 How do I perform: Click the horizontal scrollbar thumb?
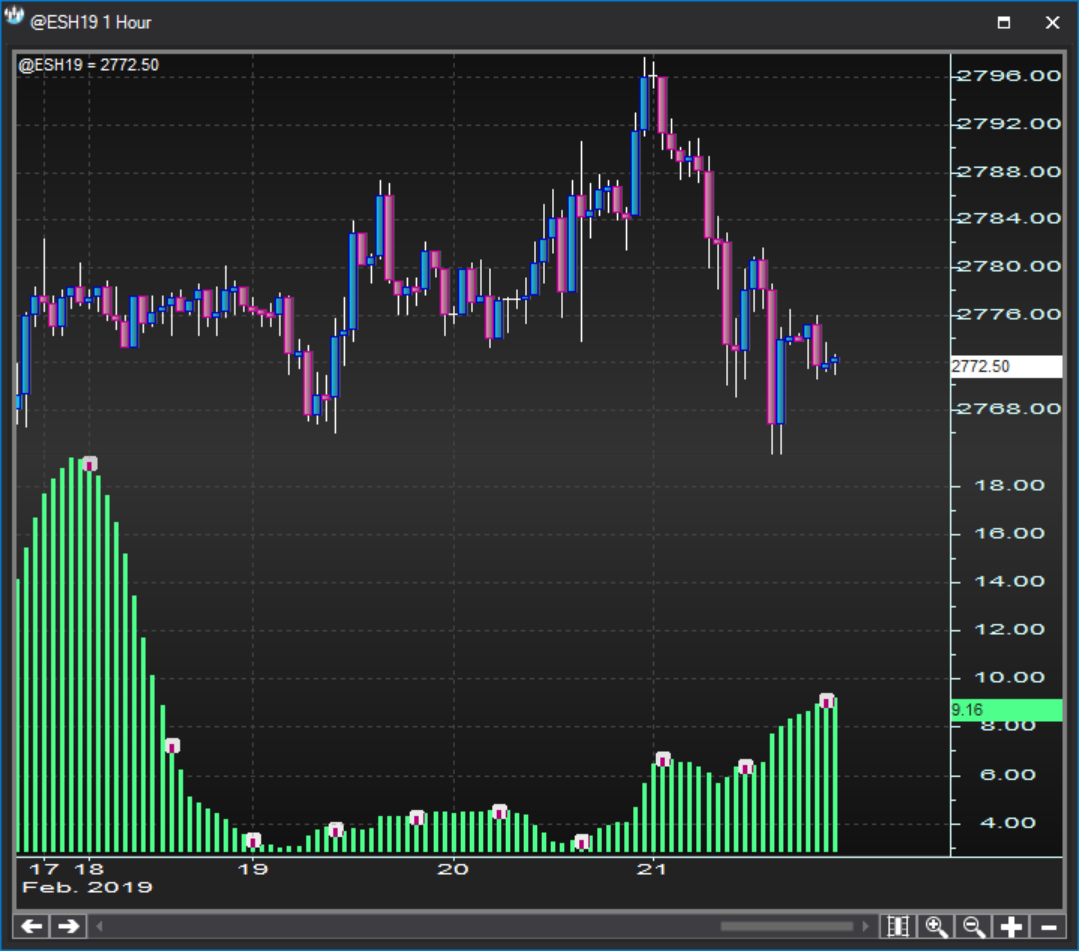coord(787,926)
